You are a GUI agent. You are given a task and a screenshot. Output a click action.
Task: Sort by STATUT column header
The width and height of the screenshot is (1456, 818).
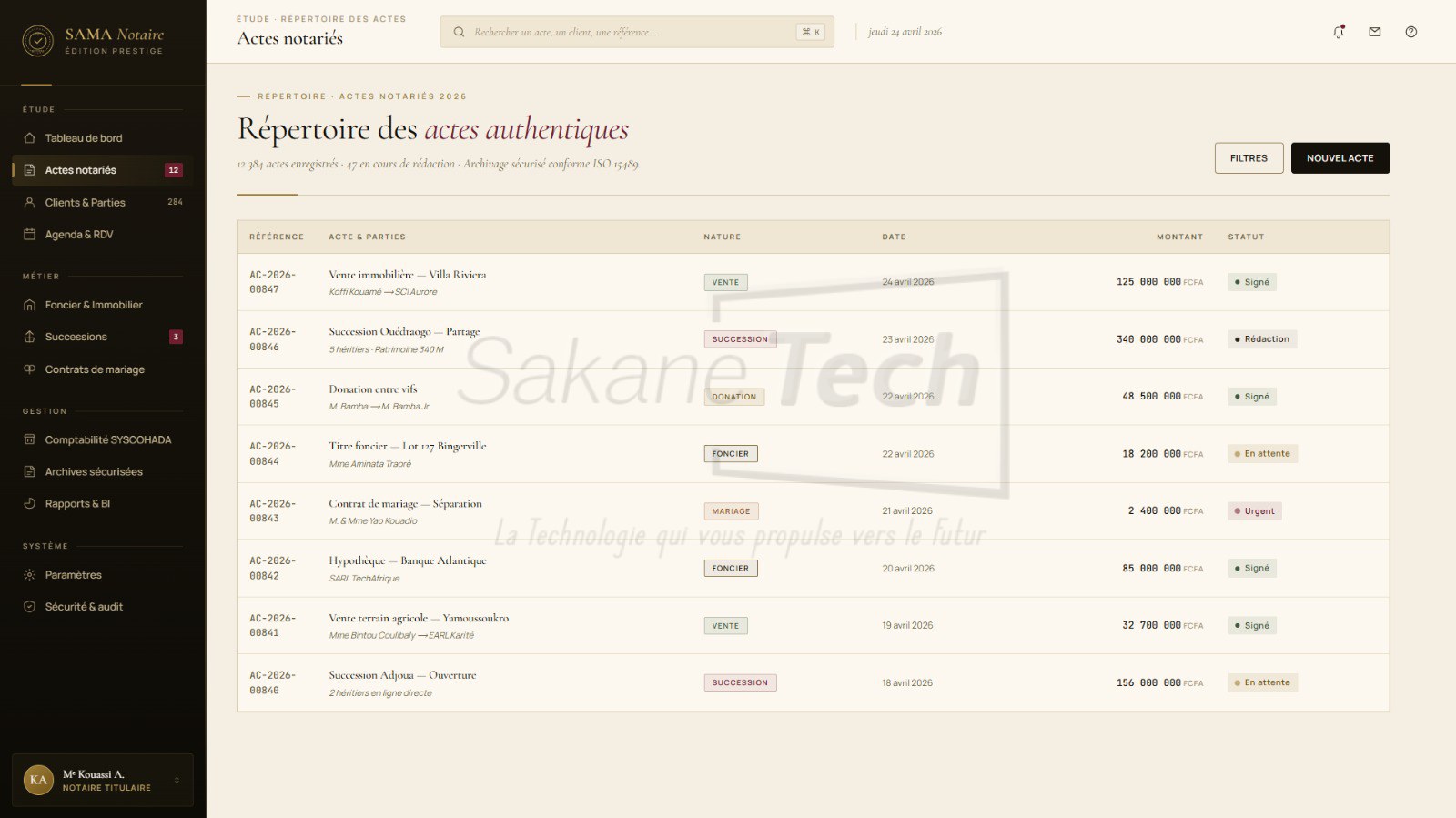1246,237
